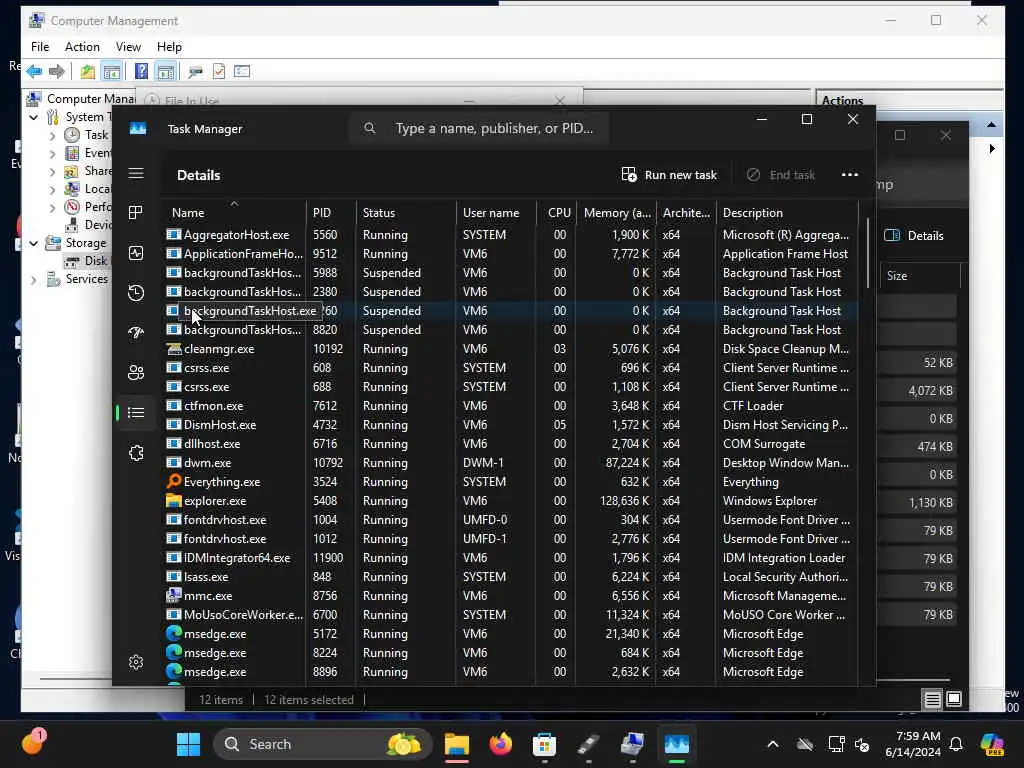Open Firefox from the taskbar
The width and height of the screenshot is (1024, 768).
click(x=501, y=744)
